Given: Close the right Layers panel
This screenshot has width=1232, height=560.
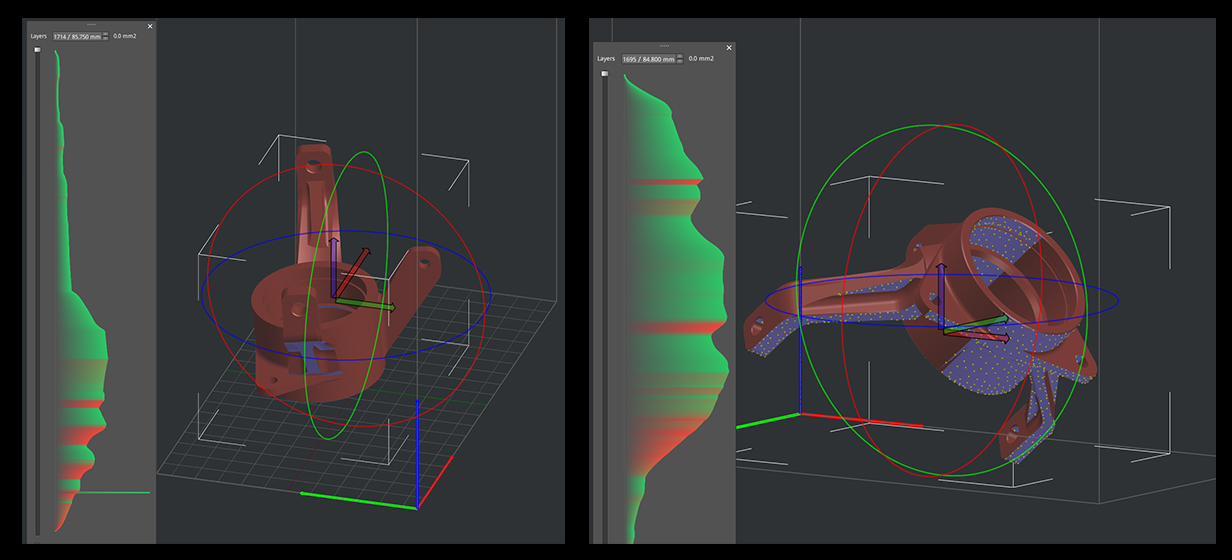Looking at the screenshot, I should pos(729,48).
